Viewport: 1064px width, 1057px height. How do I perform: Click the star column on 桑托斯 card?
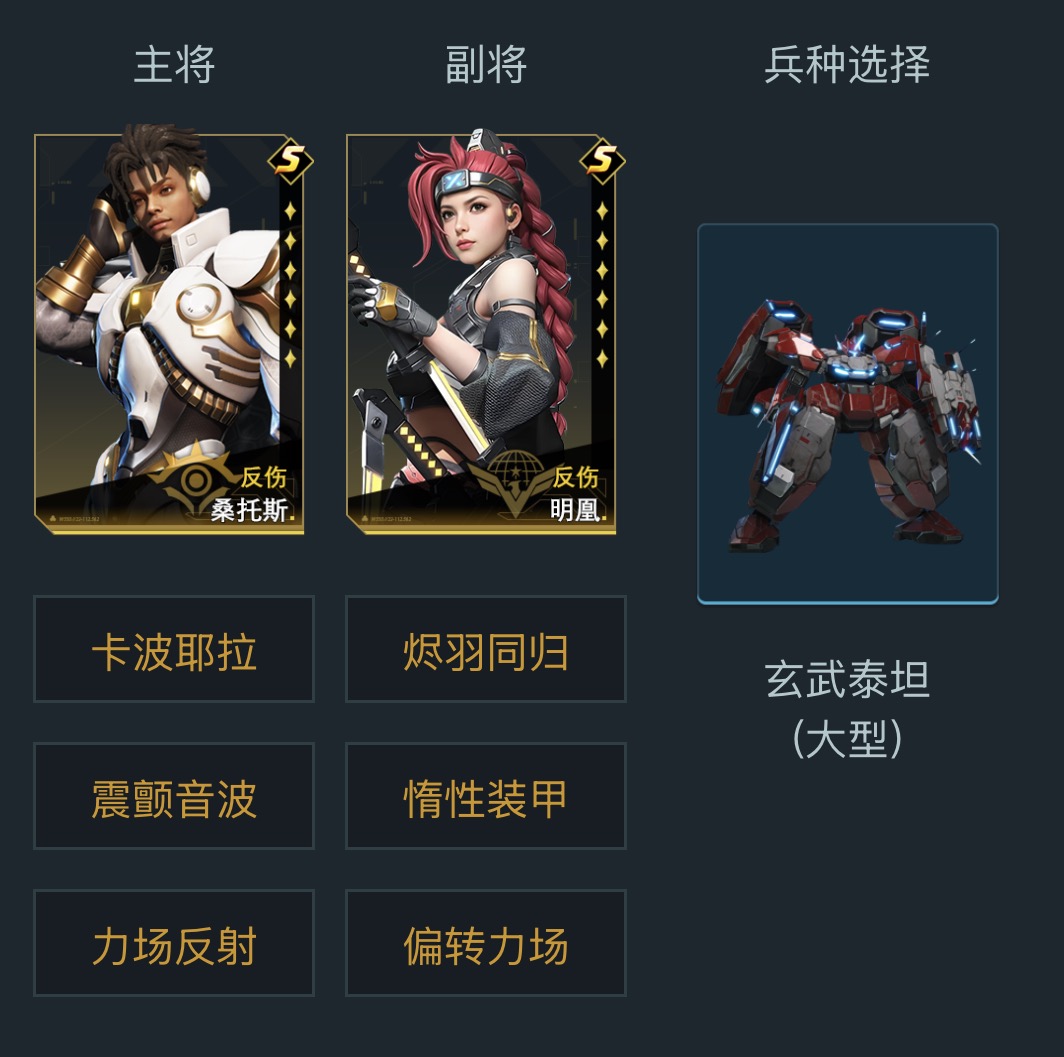click(x=290, y=284)
